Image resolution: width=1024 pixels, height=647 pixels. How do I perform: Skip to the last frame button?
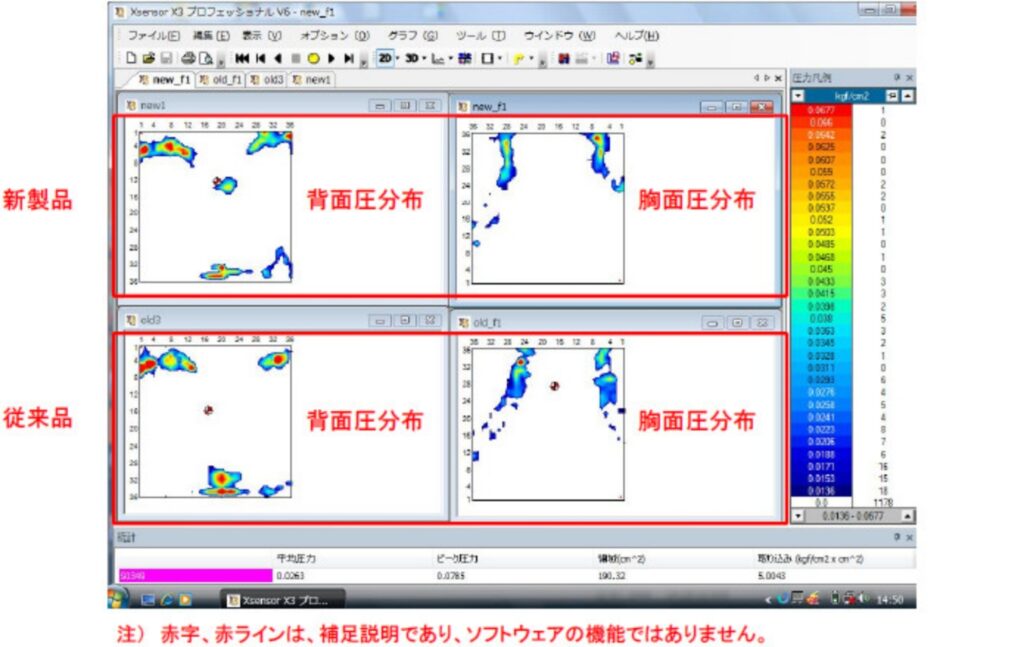[x=348, y=59]
